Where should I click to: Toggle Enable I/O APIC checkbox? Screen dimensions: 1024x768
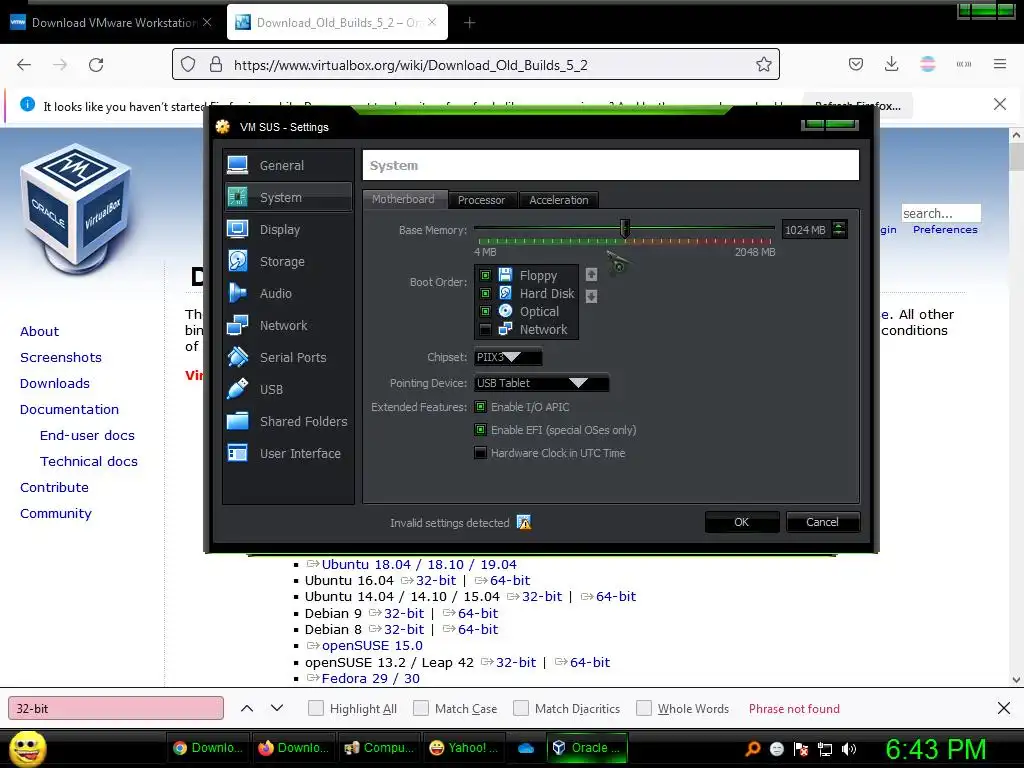(x=481, y=407)
